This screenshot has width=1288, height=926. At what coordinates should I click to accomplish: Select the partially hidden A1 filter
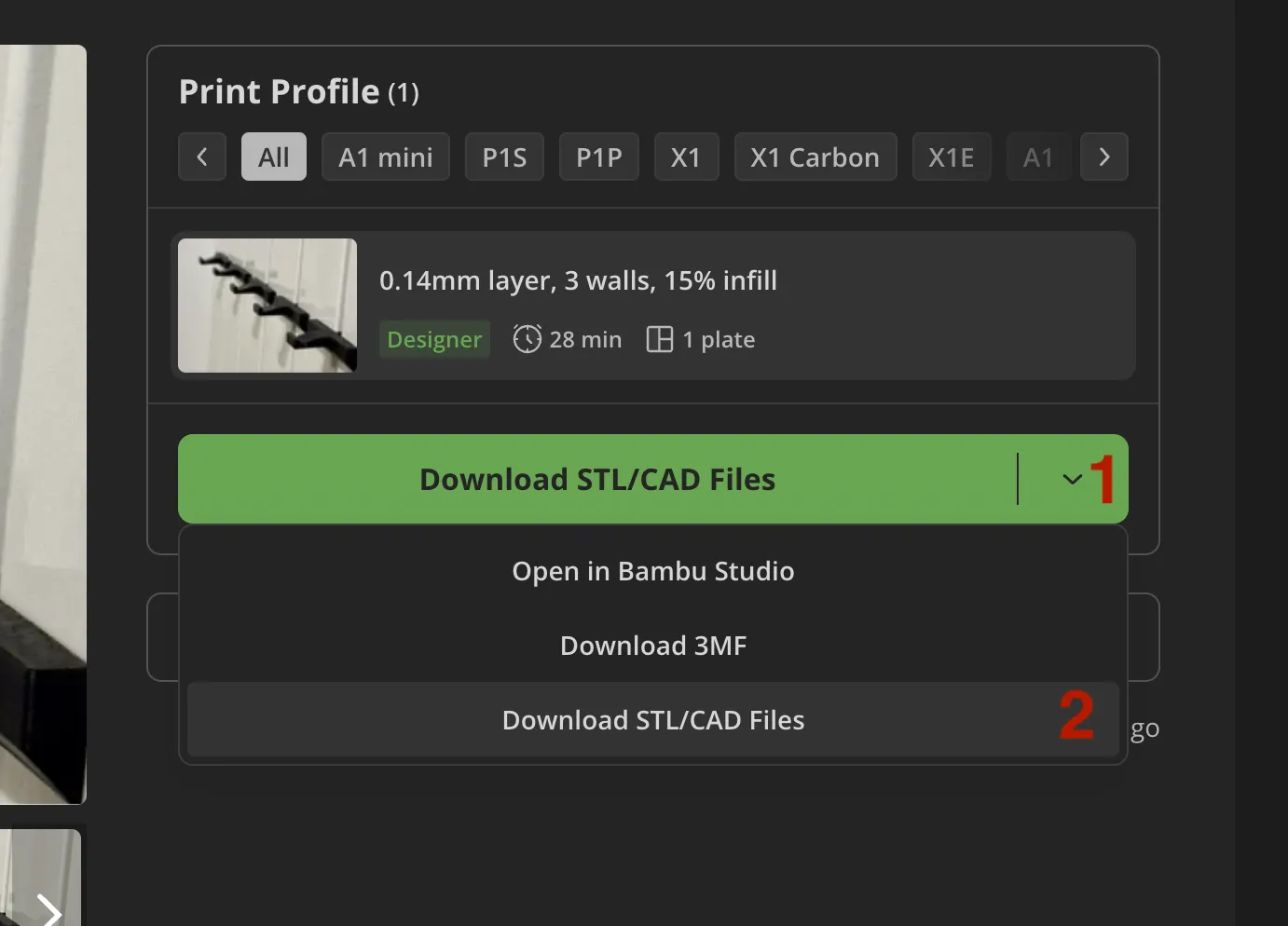pyautogui.click(x=1038, y=157)
